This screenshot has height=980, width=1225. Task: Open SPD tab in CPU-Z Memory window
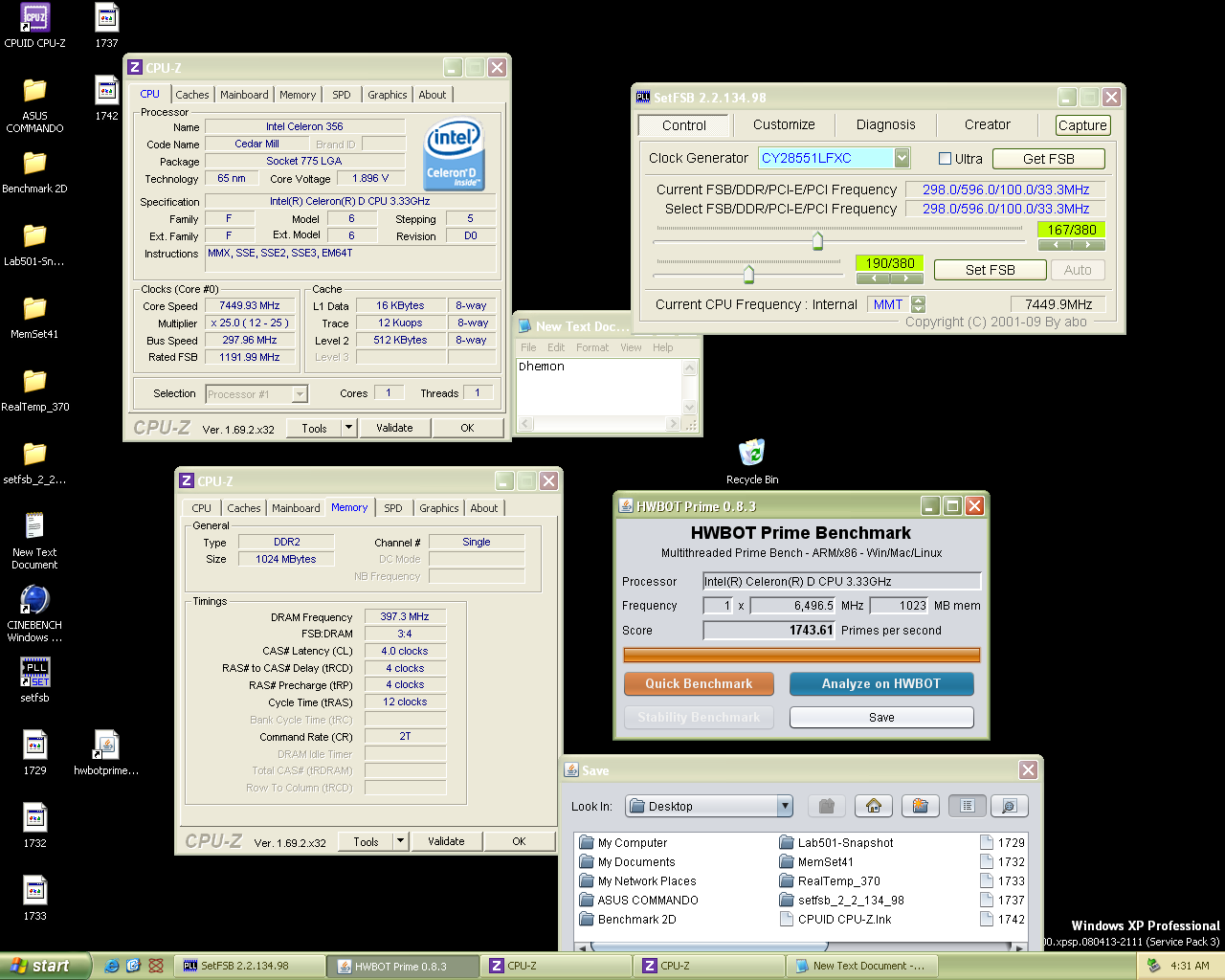tap(393, 508)
